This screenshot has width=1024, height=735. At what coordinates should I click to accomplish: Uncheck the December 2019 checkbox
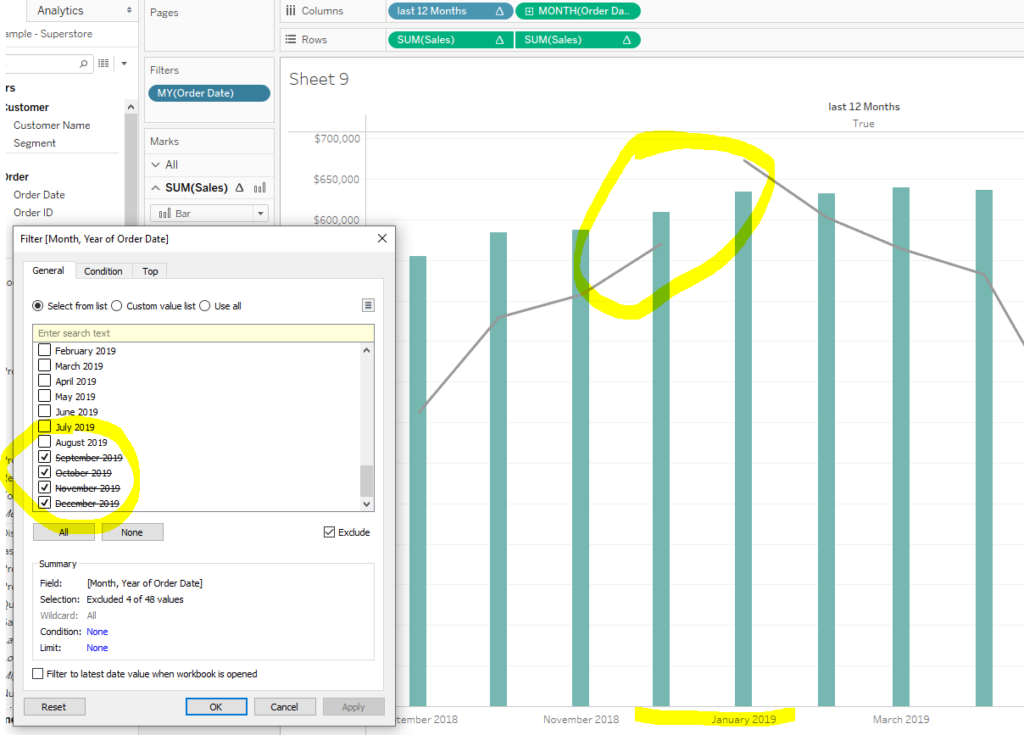click(44, 502)
